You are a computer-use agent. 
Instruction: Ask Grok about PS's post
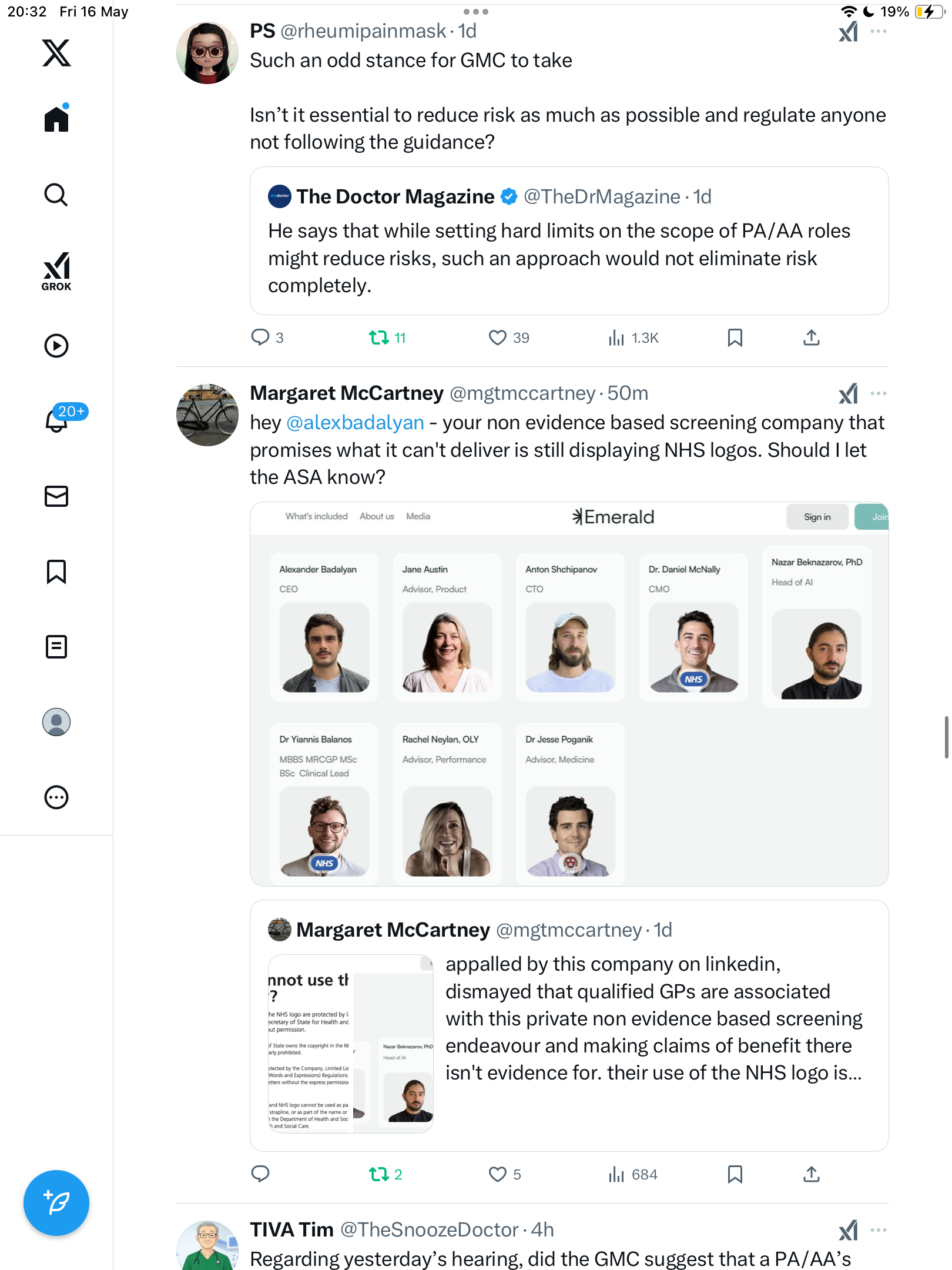point(849,31)
